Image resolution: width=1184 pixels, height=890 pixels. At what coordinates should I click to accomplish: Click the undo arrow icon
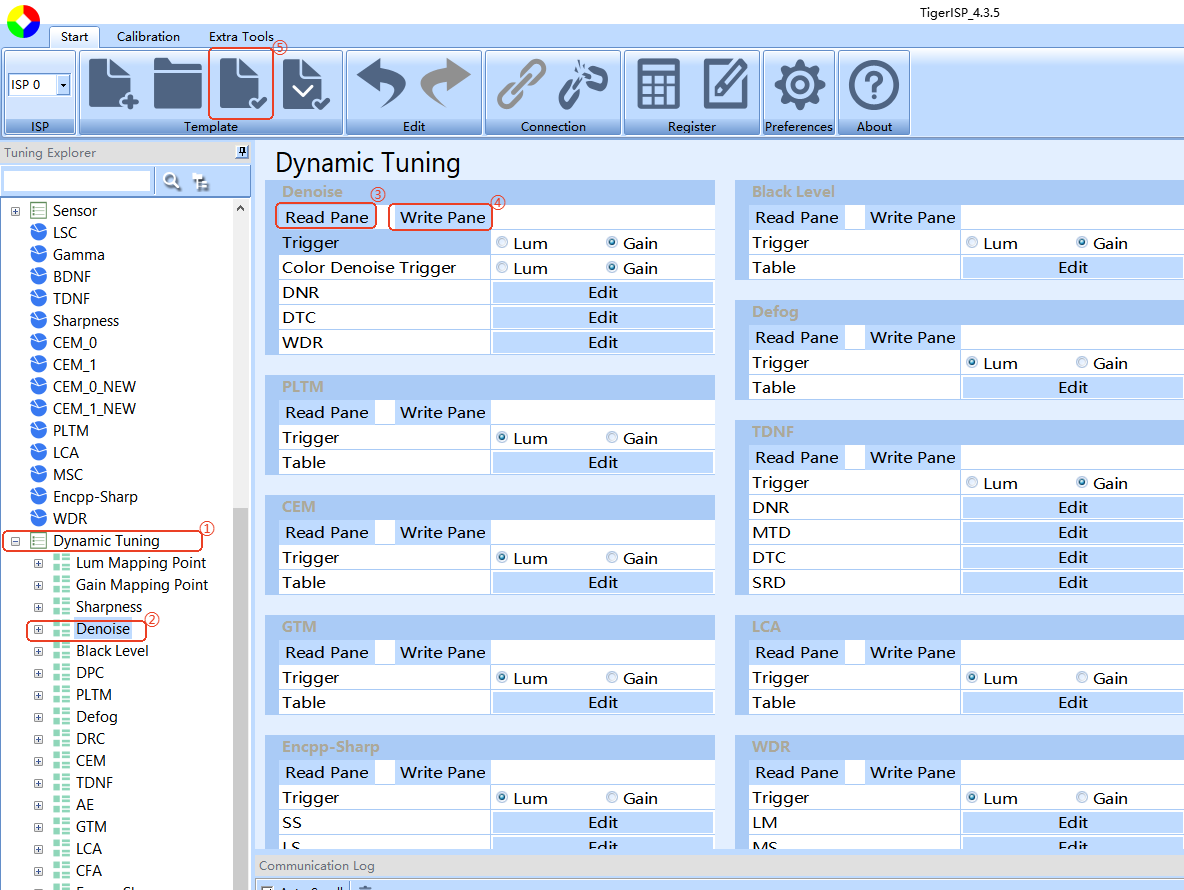tap(381, 84)
